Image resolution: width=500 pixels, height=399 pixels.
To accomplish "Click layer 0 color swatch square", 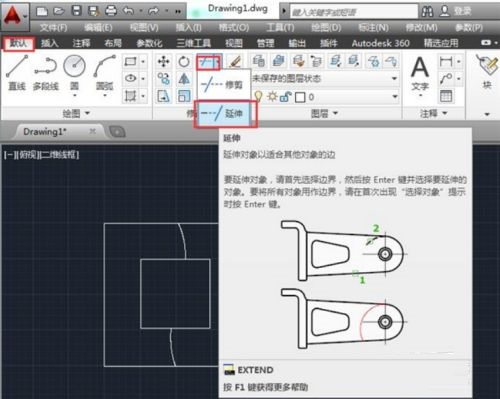I will click(x=300, y=97).
